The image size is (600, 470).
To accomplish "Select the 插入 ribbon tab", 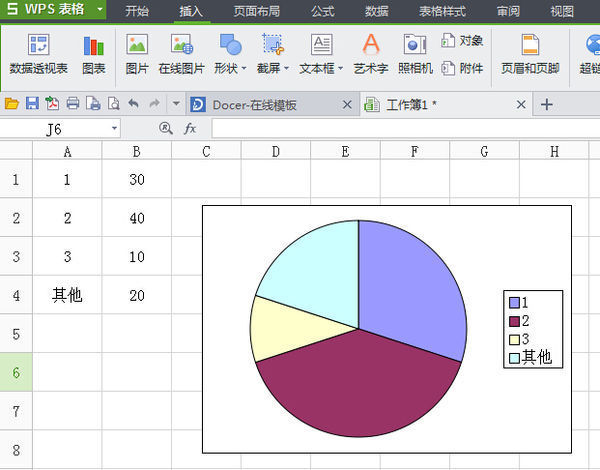I will click(191, 11).
